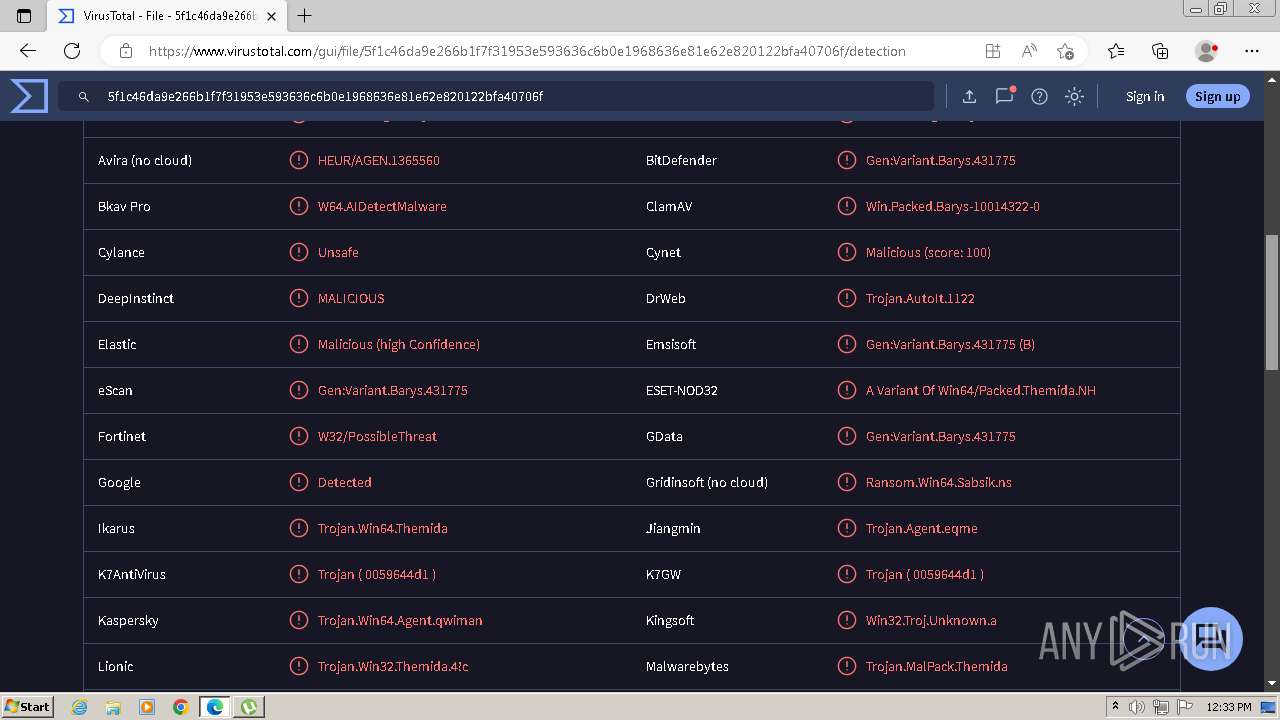Click the DeepInstinct vendor name

(136, 298)
